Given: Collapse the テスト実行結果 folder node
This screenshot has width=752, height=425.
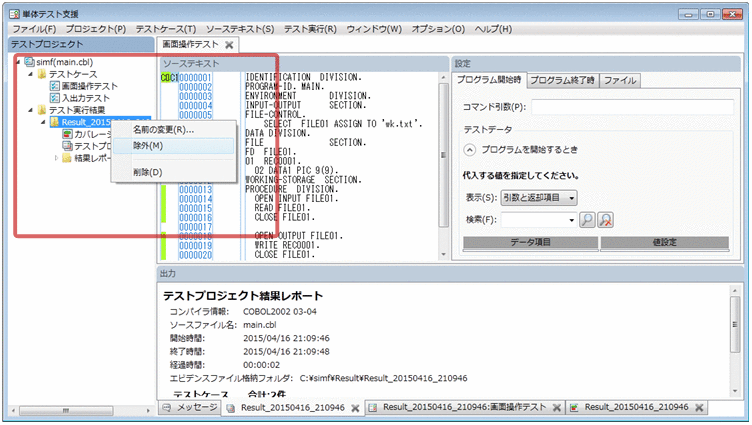Looking at the screenshot, I should pos(30,110).
